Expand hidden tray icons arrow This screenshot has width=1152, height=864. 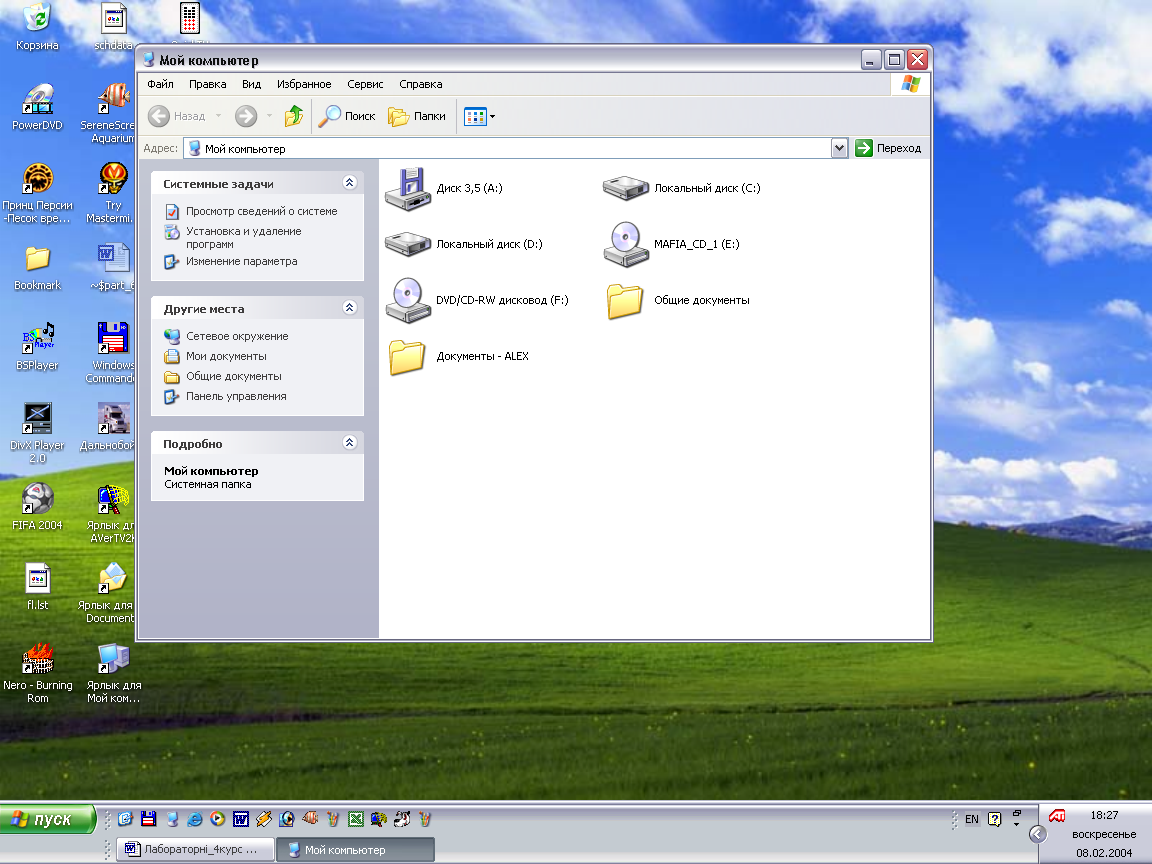point(1037,834)
